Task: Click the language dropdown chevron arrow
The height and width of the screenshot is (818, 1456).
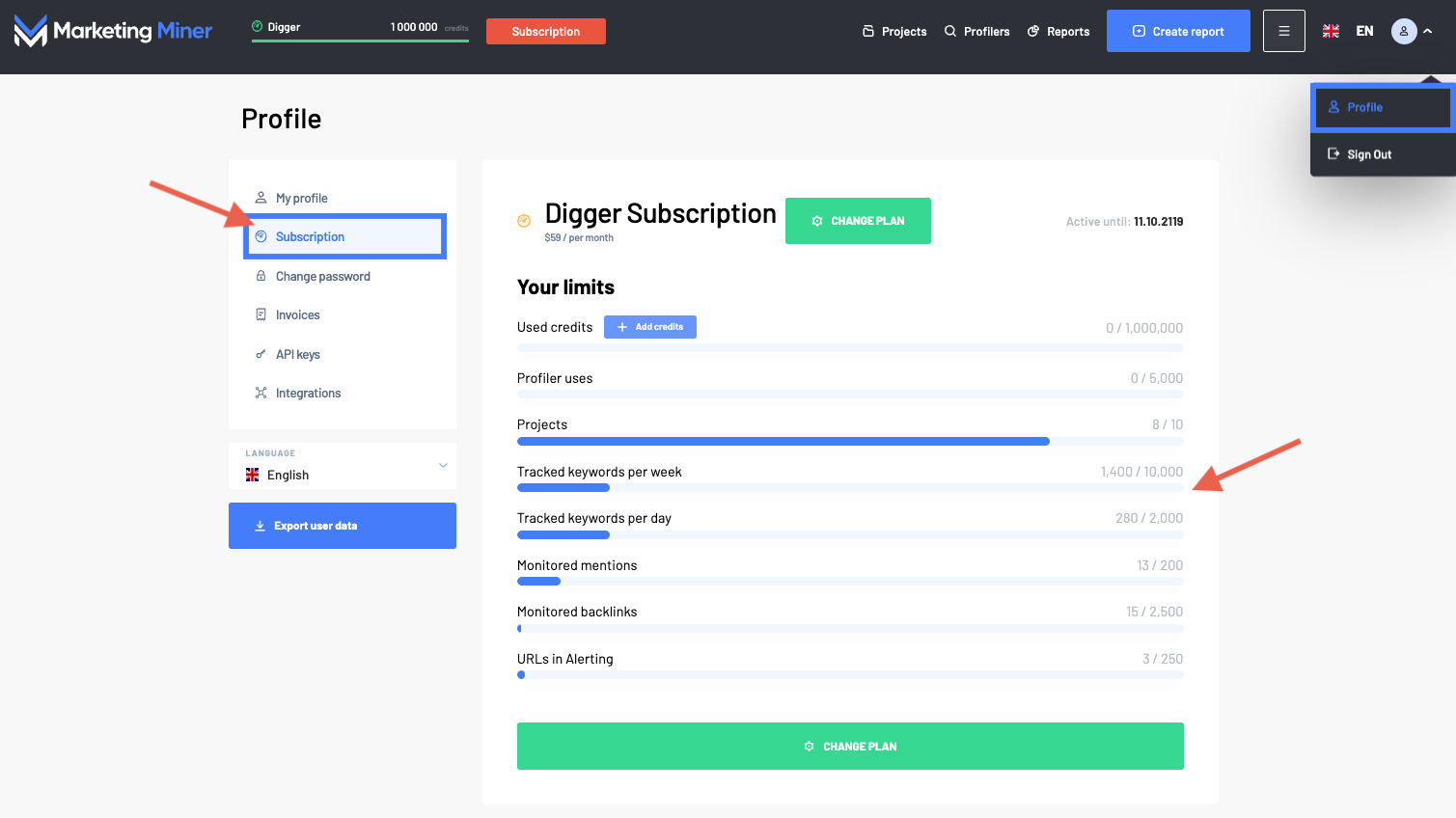Action: pos(443,465)
